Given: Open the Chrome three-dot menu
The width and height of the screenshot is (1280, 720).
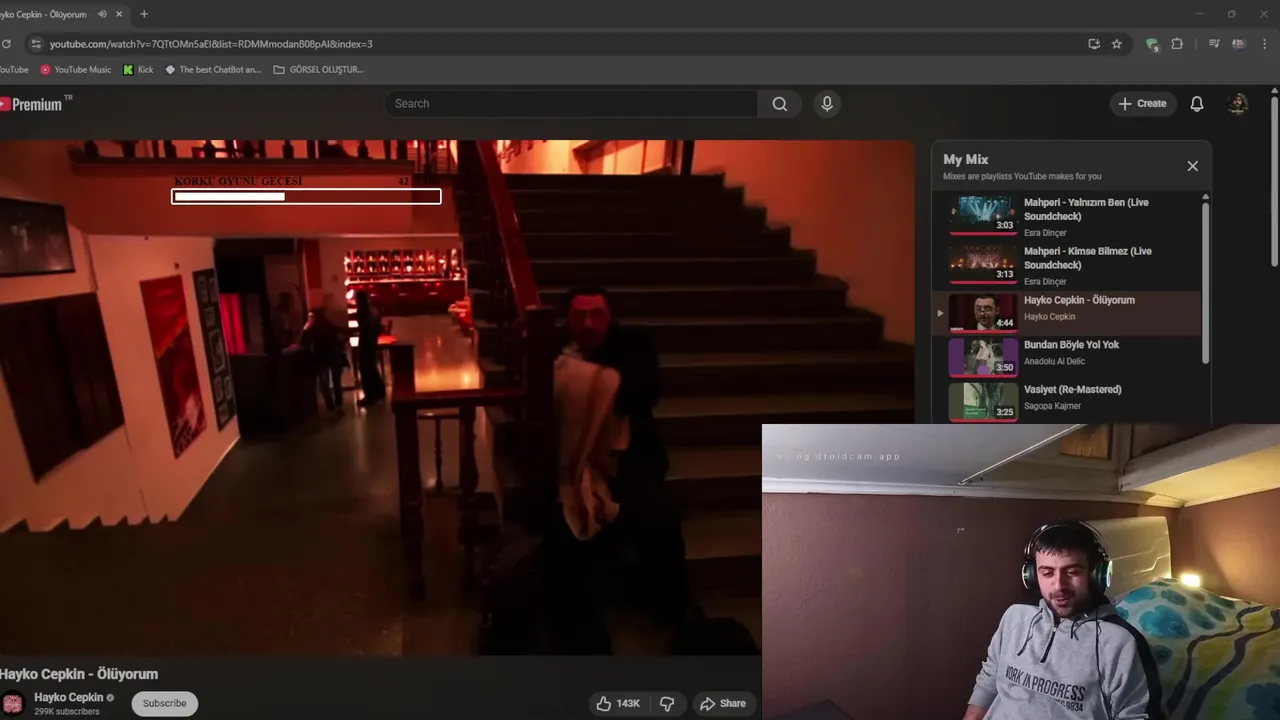Looking at the screenshot, I should pyautogui.click(x=1265, y=44).
